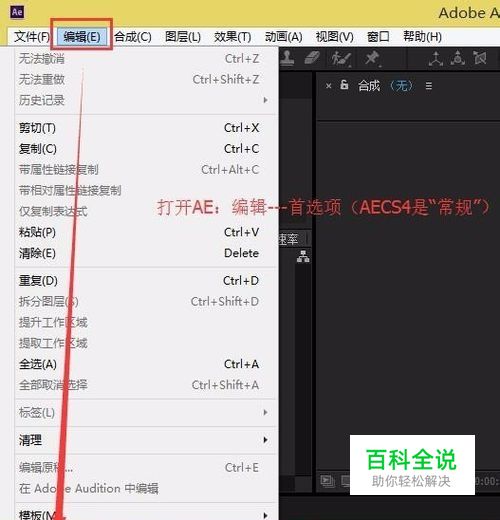The image size is (500, 520).
Task: Click 在 Adobe Audition 中编辑 entry
Action: point(147,489)
